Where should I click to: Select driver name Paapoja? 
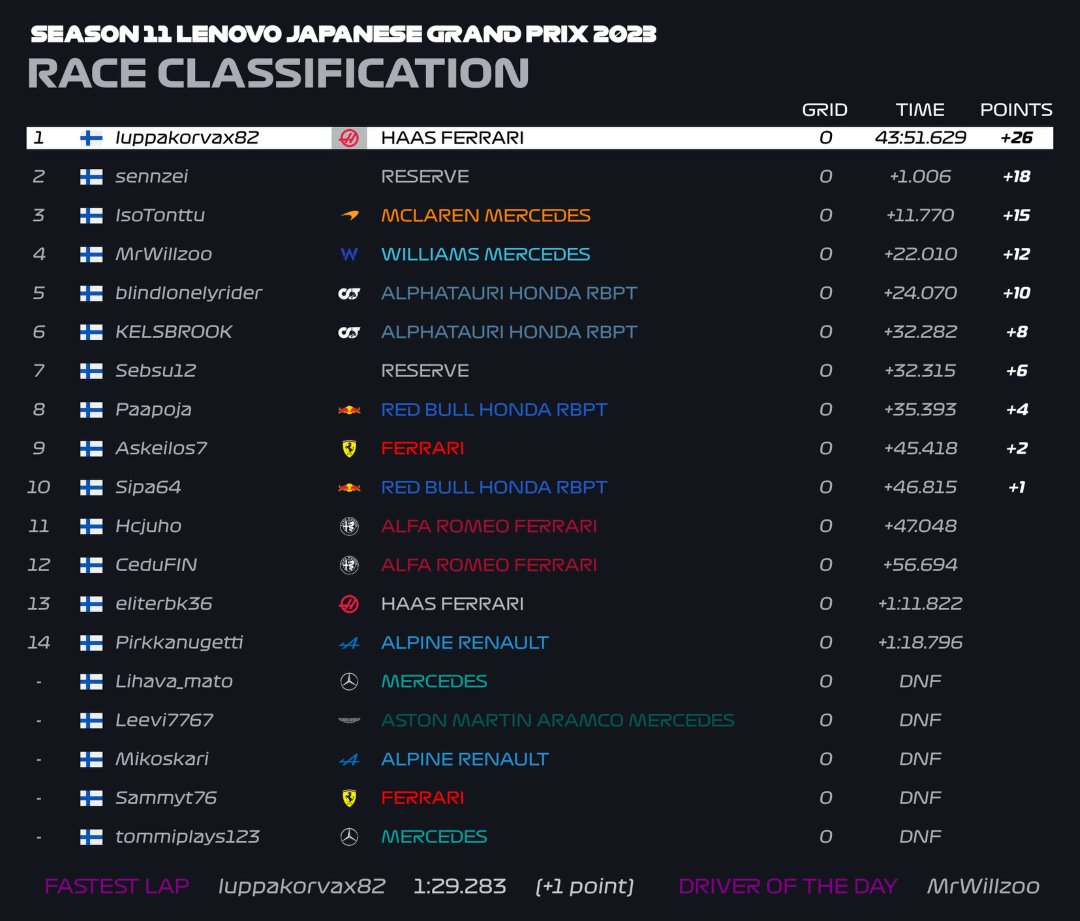click(x=153, y=410)
